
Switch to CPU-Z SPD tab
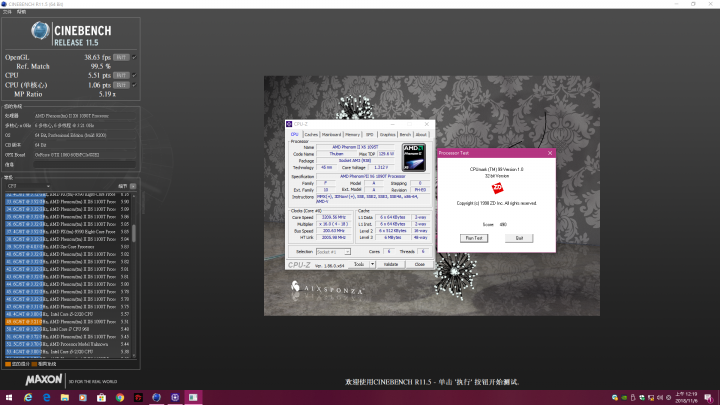click(370, 135)
